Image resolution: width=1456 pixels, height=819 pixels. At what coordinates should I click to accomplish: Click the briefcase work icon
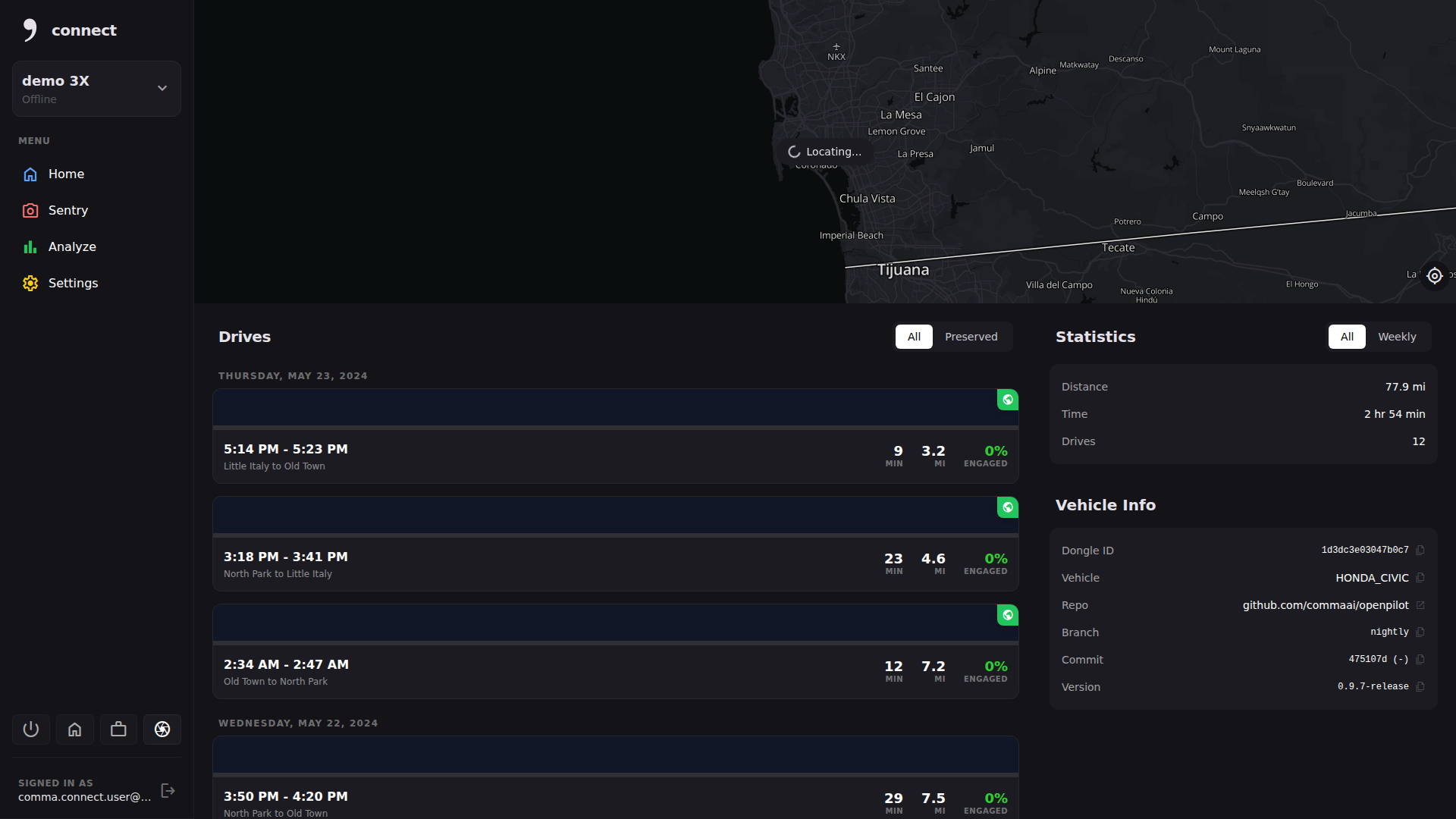click(118, 730)
